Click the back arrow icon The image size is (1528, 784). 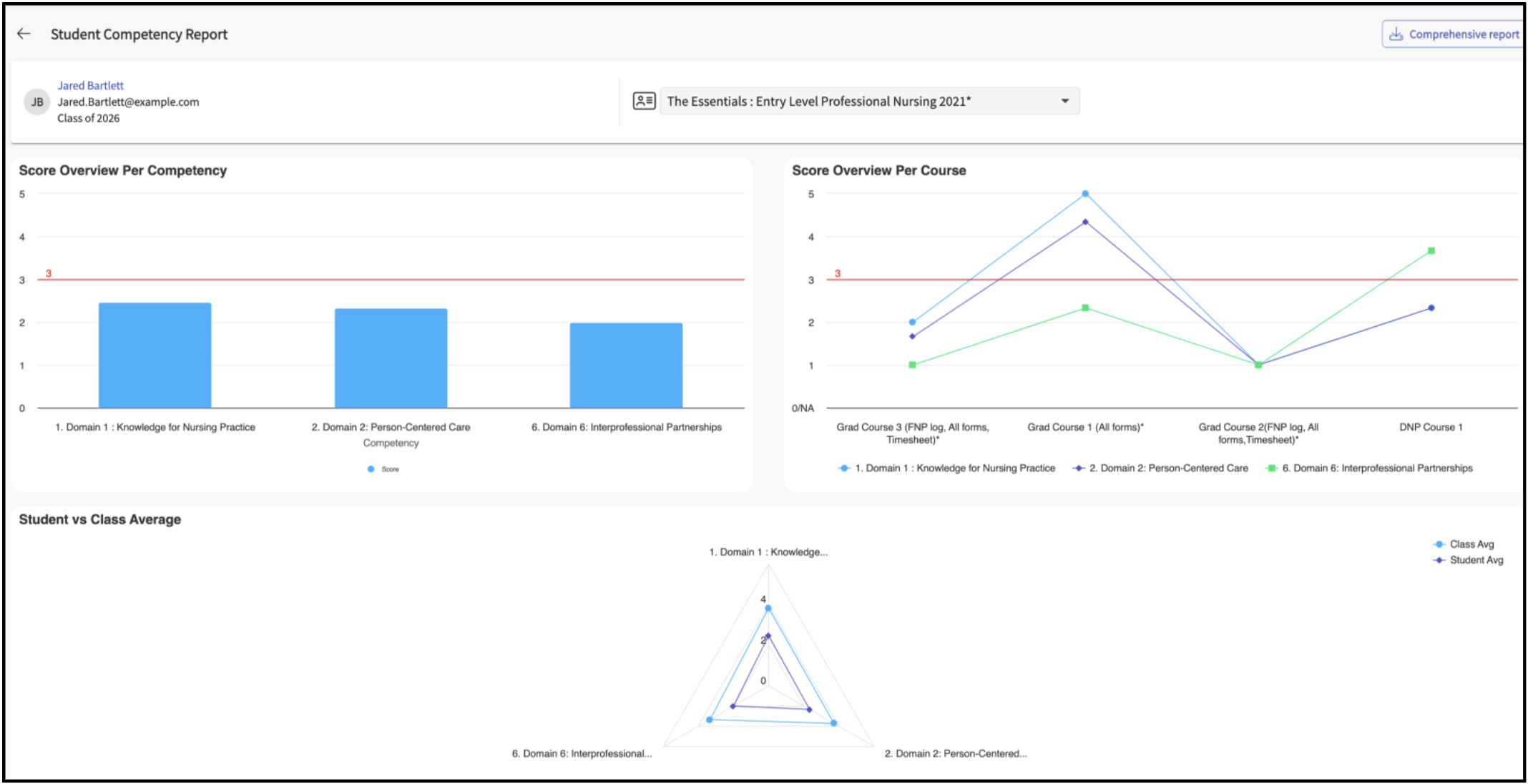[24, 34]
